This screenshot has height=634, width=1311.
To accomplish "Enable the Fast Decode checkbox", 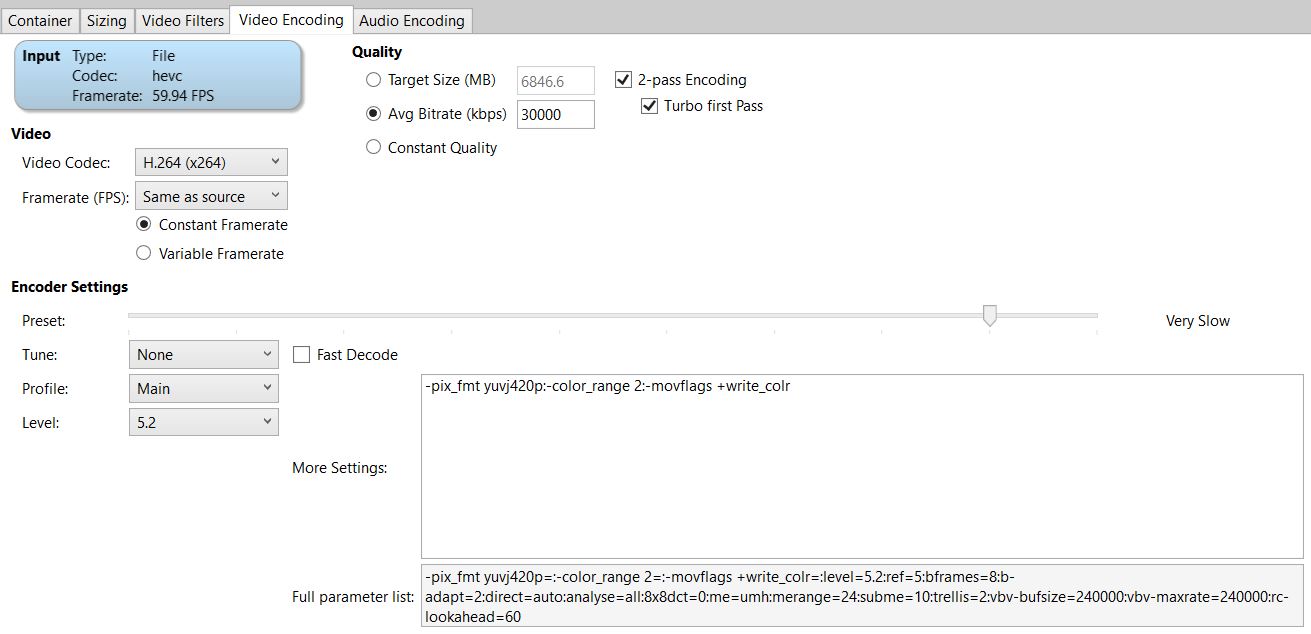I will pos(302,355).
